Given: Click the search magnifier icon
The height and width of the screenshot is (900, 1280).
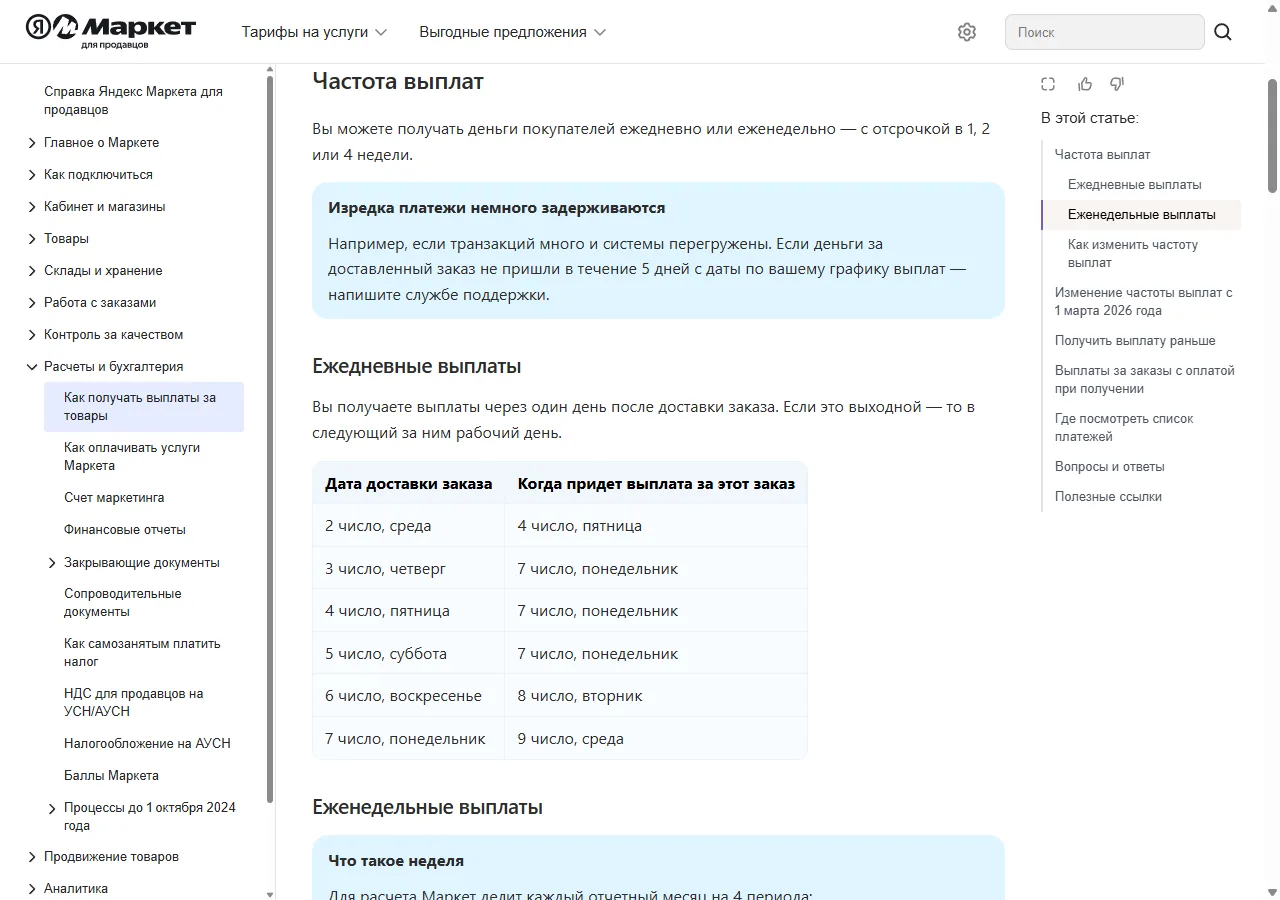Looking at the screenshot, I should tap(1223, 32).
